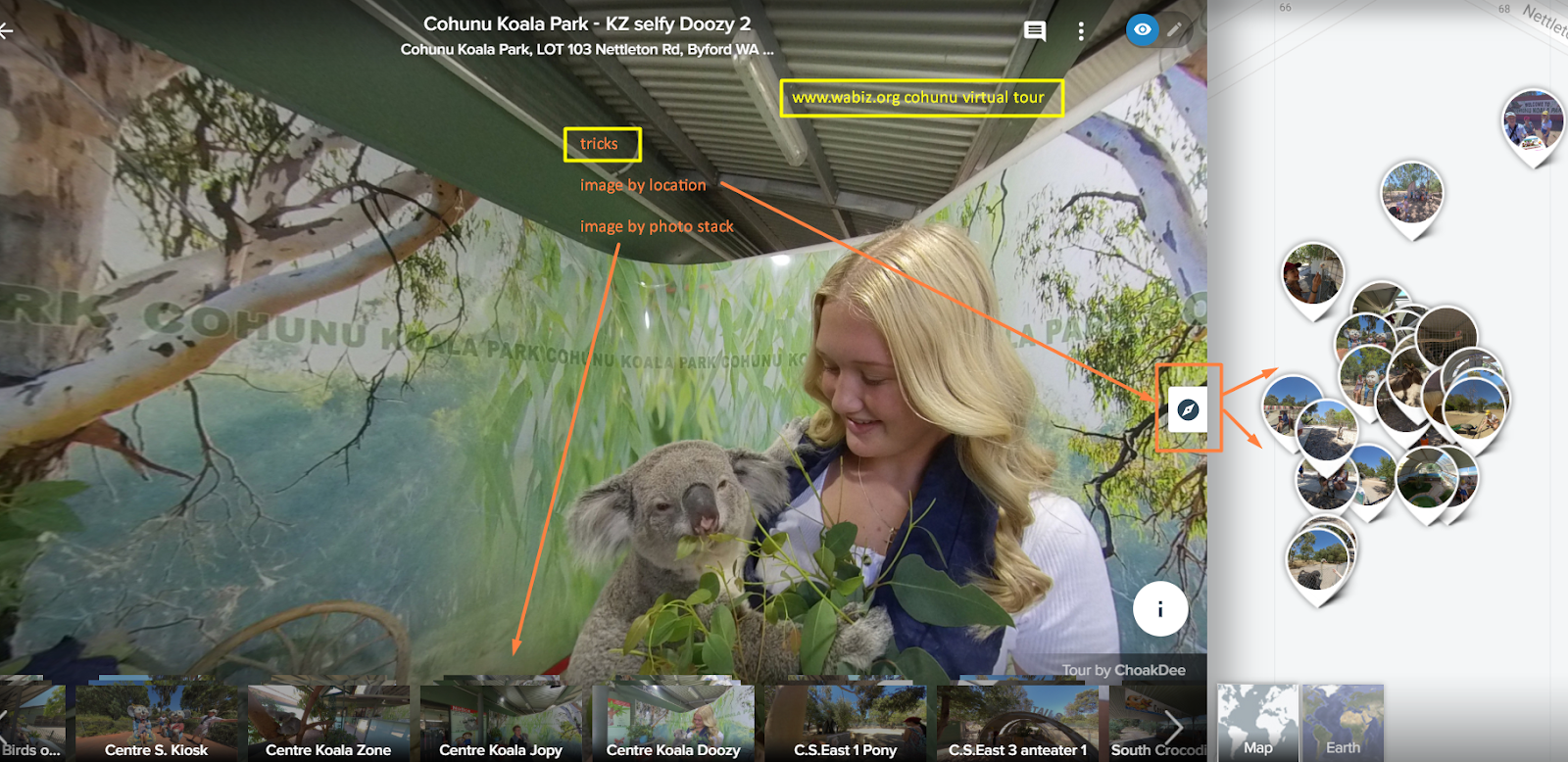Open the C.S.East 3 anteater 1 thumbnail

1018,723
